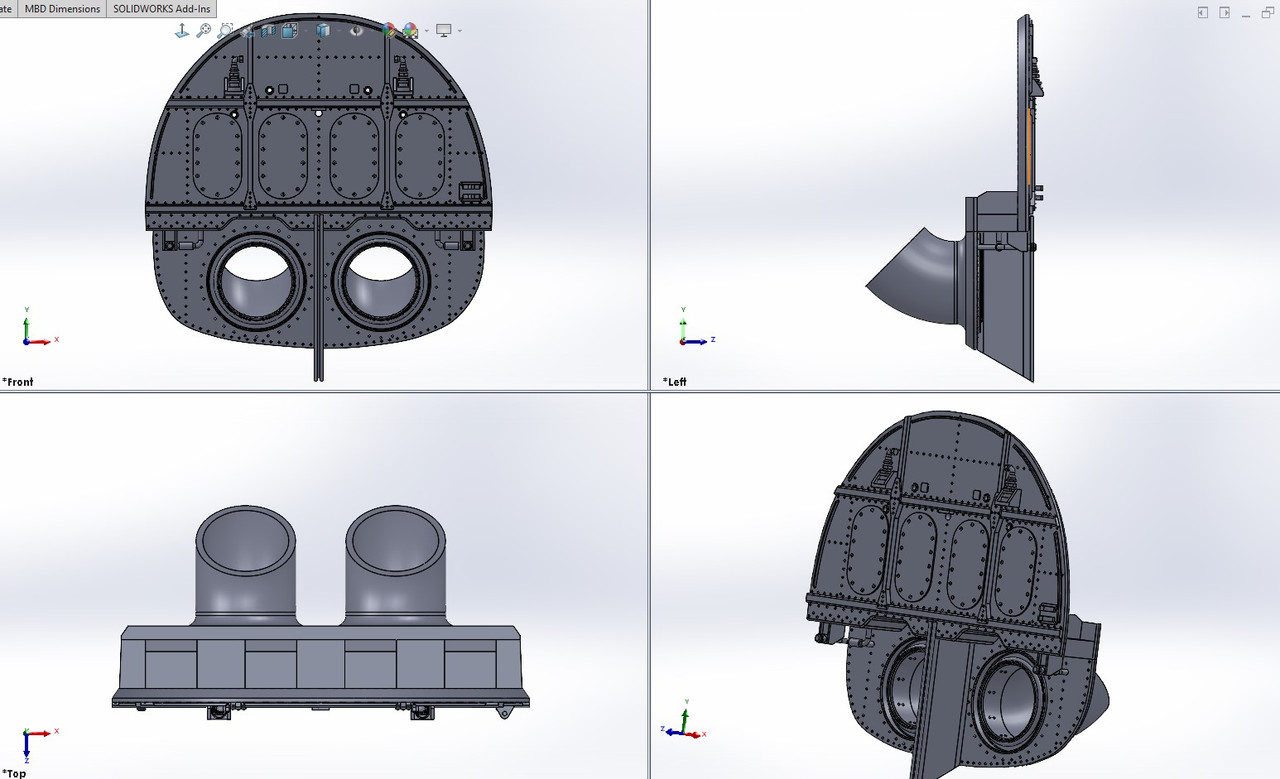Click the View Settings monitor icon

tap(444, 30)
